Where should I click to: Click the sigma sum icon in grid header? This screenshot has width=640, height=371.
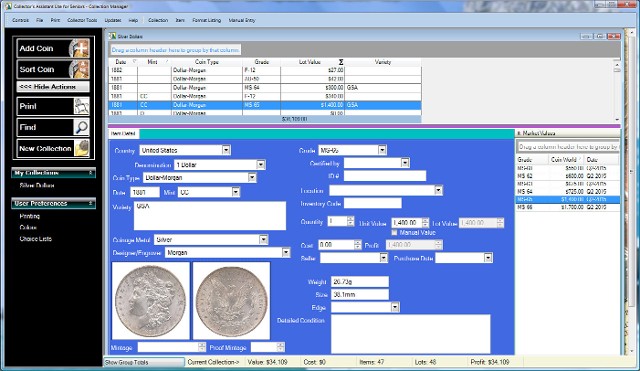(x=341, y=62)
